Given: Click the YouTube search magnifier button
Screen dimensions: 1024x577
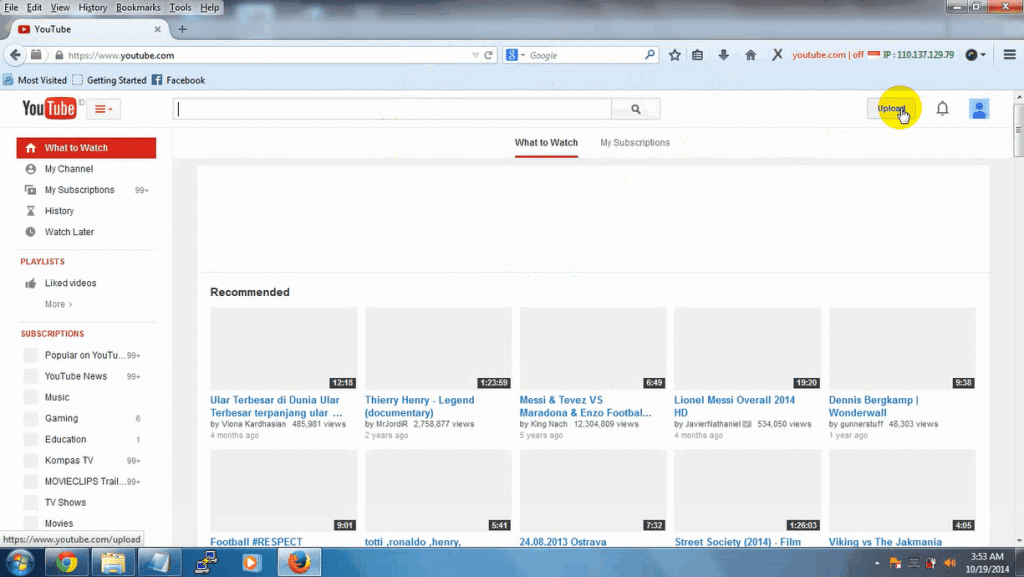Looking at the screenshot, I should 635,109.
